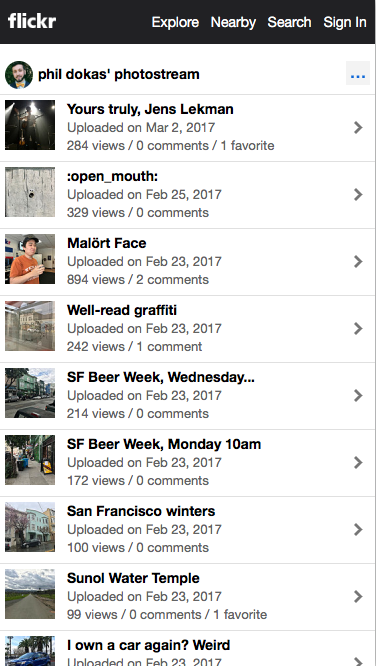376x666 pixels.
Task: Open phil dokas' profile avatar
Action: tap(19, 75)
